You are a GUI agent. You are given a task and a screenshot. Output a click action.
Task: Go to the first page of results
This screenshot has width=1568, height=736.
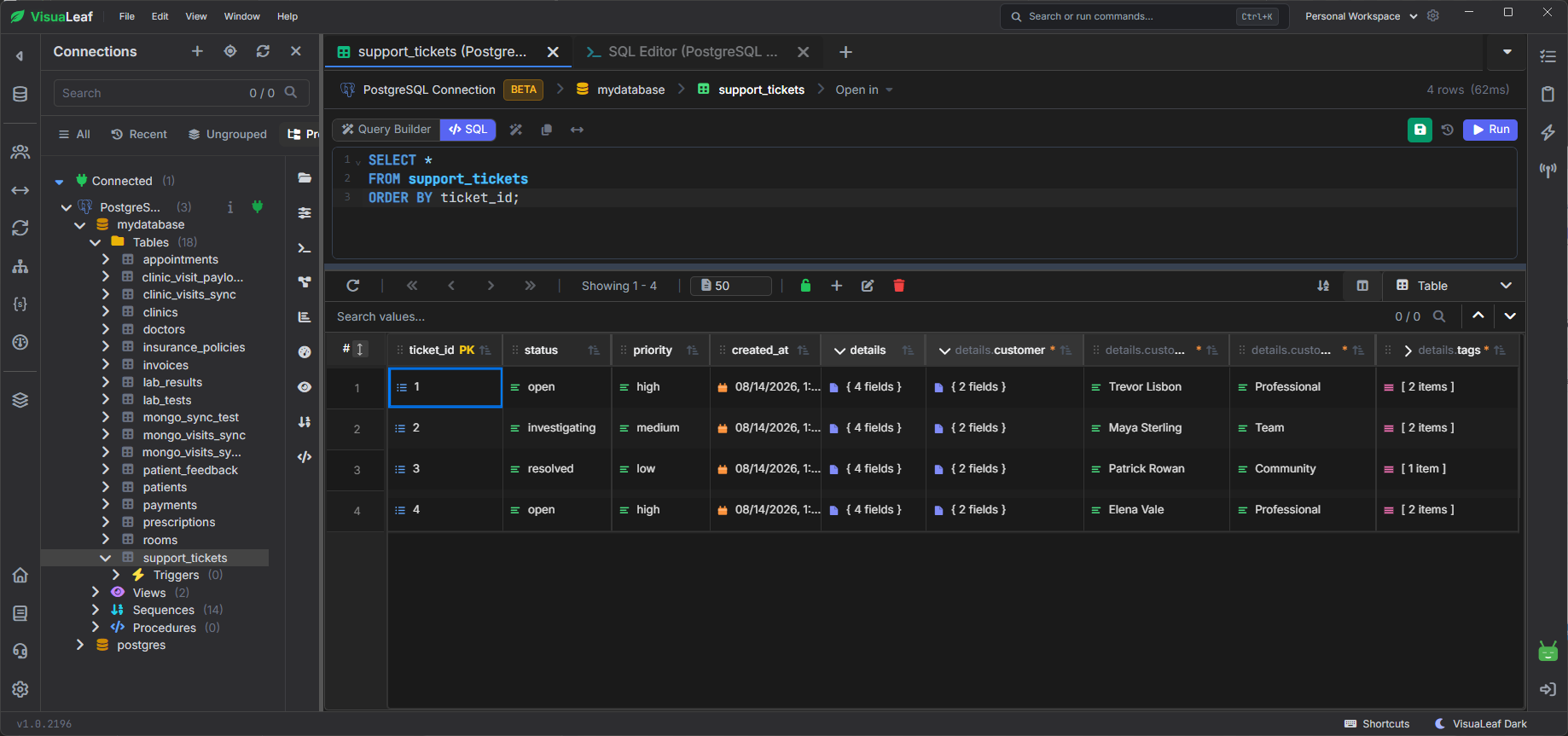[412, 286]
